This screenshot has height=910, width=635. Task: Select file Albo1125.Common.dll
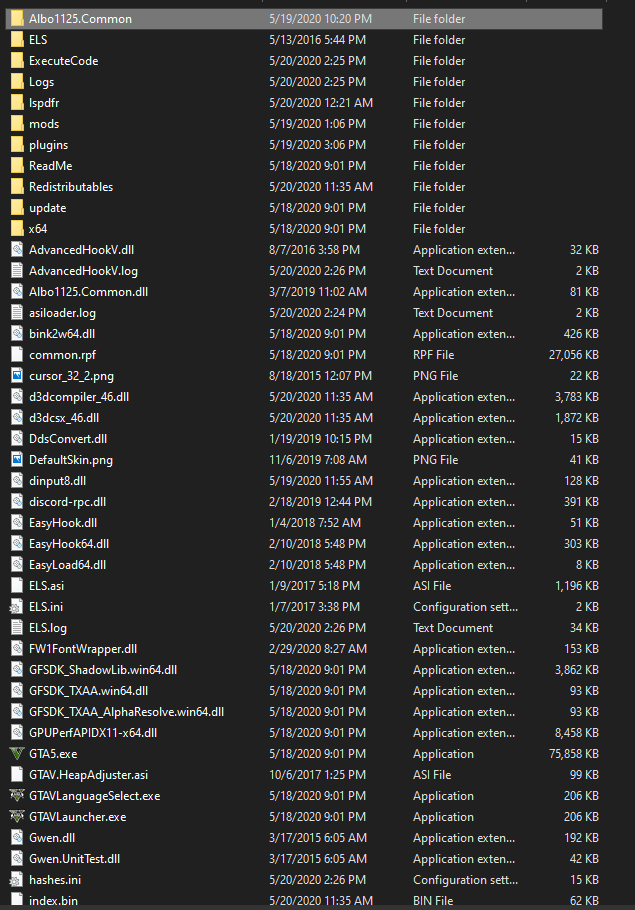pos(89,292)
